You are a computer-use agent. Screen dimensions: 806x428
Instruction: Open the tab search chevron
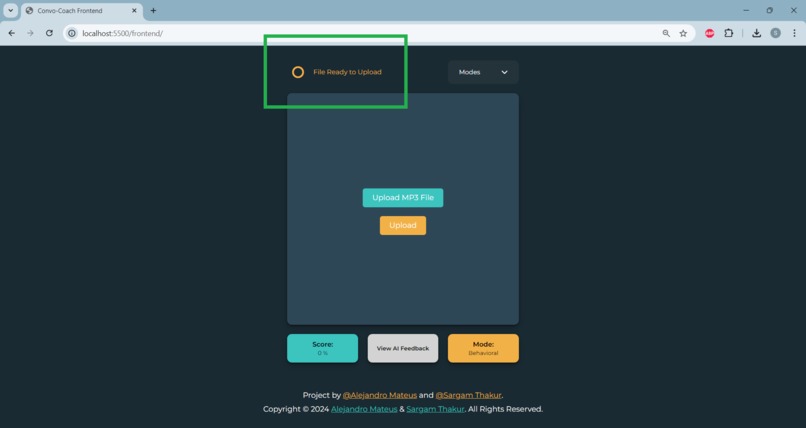(x=10, y=10)
